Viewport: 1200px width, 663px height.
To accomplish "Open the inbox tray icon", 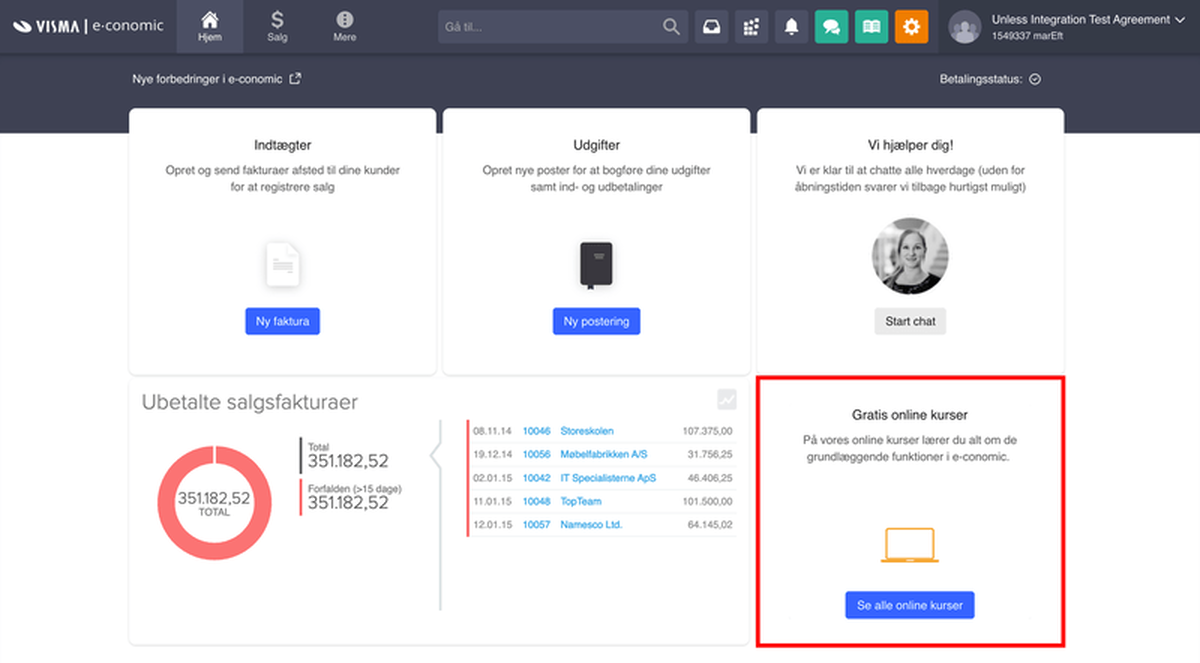I will click(x=712, y=27).
